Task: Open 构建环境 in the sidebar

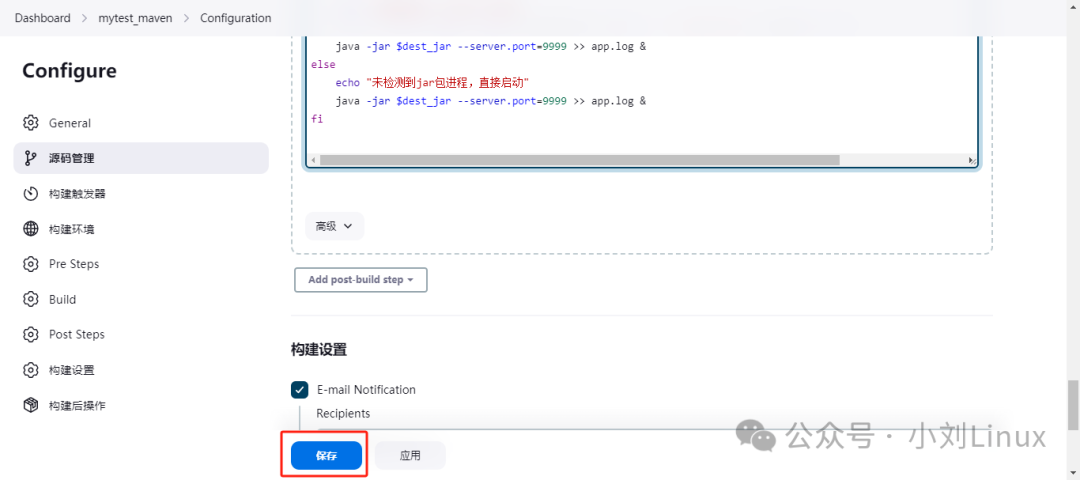Action: (x=141, y=229)
